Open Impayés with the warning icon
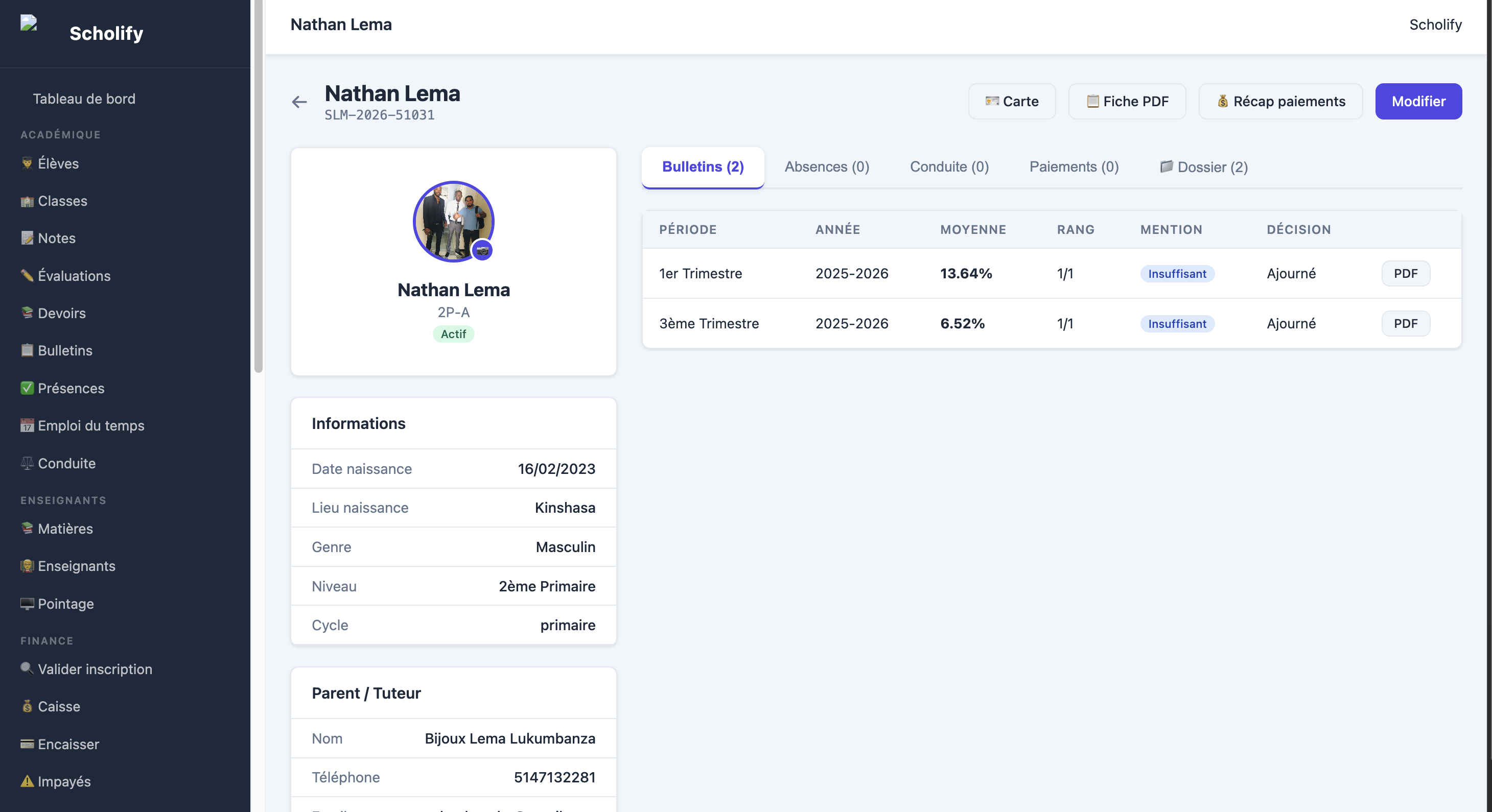This screenshot has height=812, width=1492. tap(56, 781)
